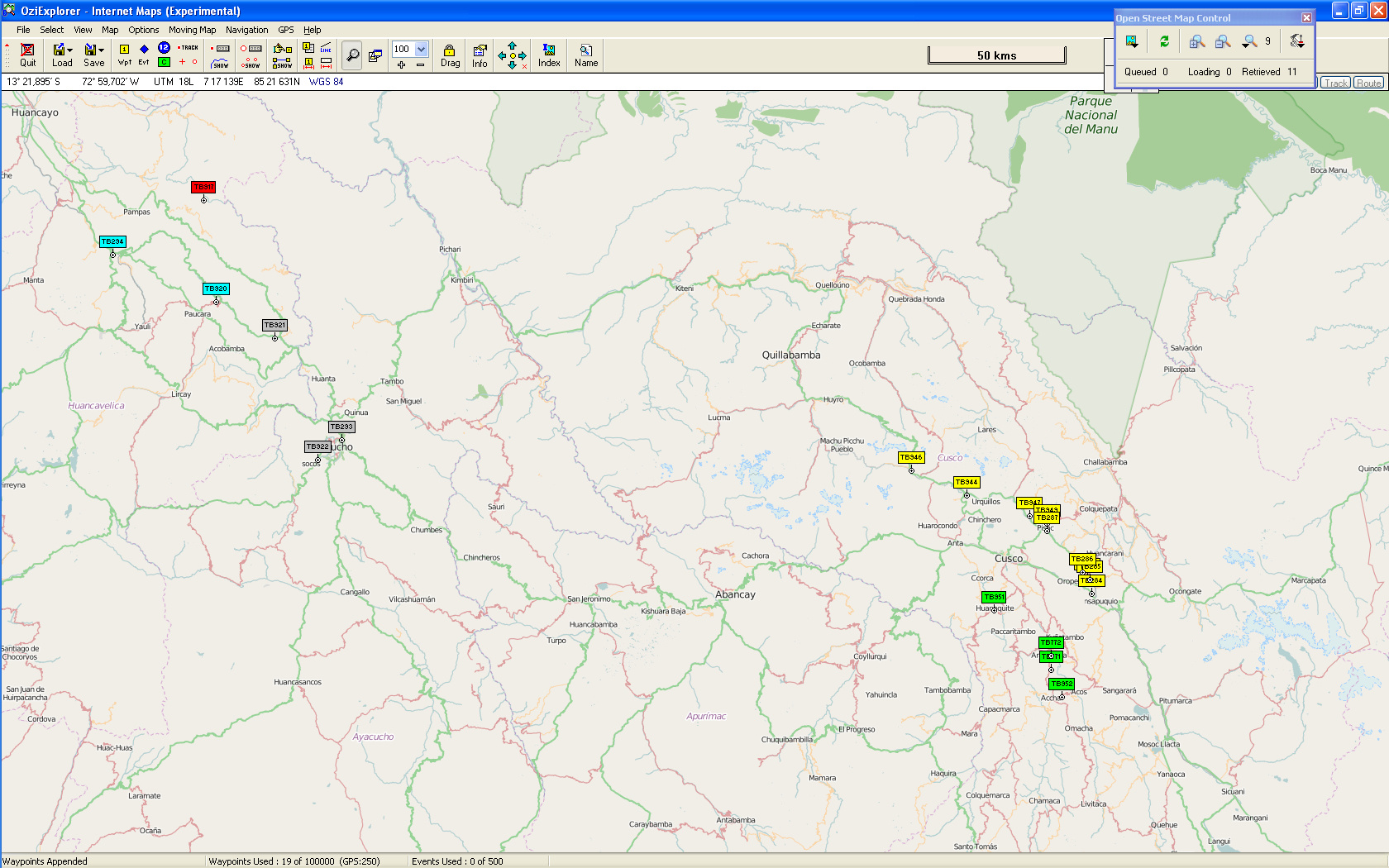1389x868 pixels.
Task: Click the Load toolbar icon
Action: [x=62, y=55]
